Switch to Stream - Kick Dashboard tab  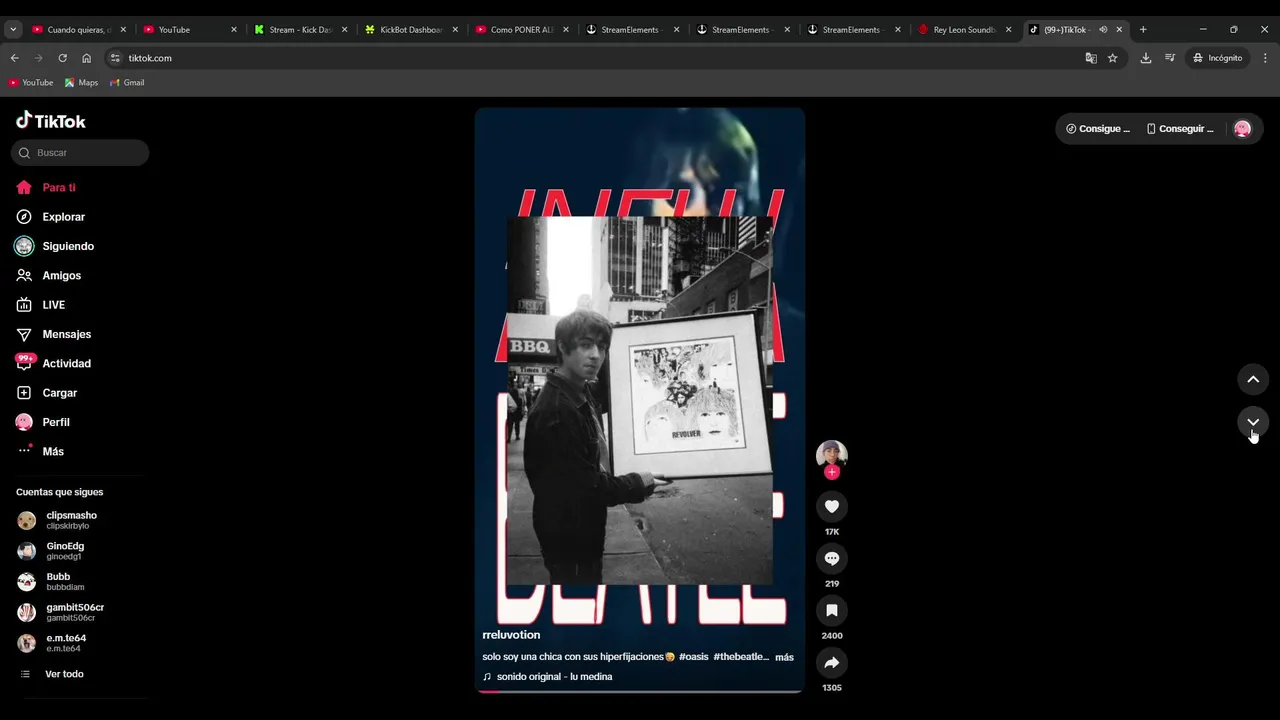tap(300, 30)
